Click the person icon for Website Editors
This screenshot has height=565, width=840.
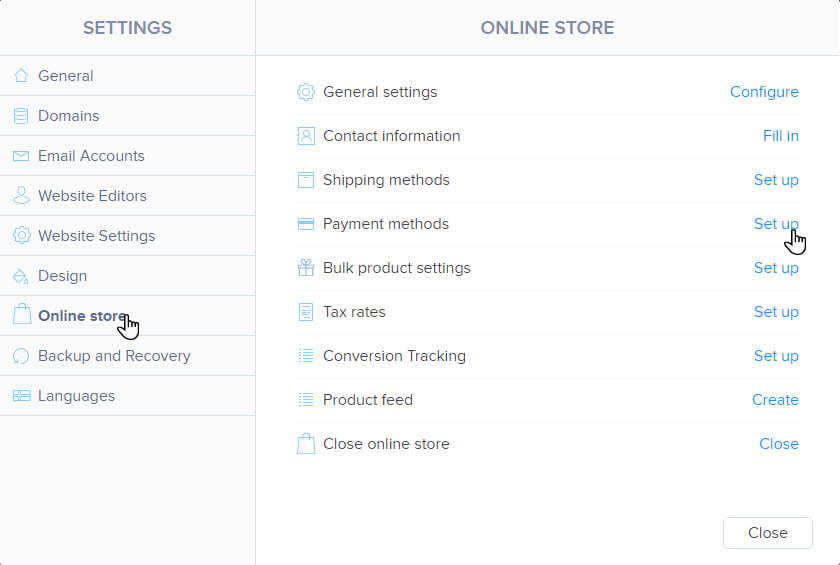tap(21, 196)
